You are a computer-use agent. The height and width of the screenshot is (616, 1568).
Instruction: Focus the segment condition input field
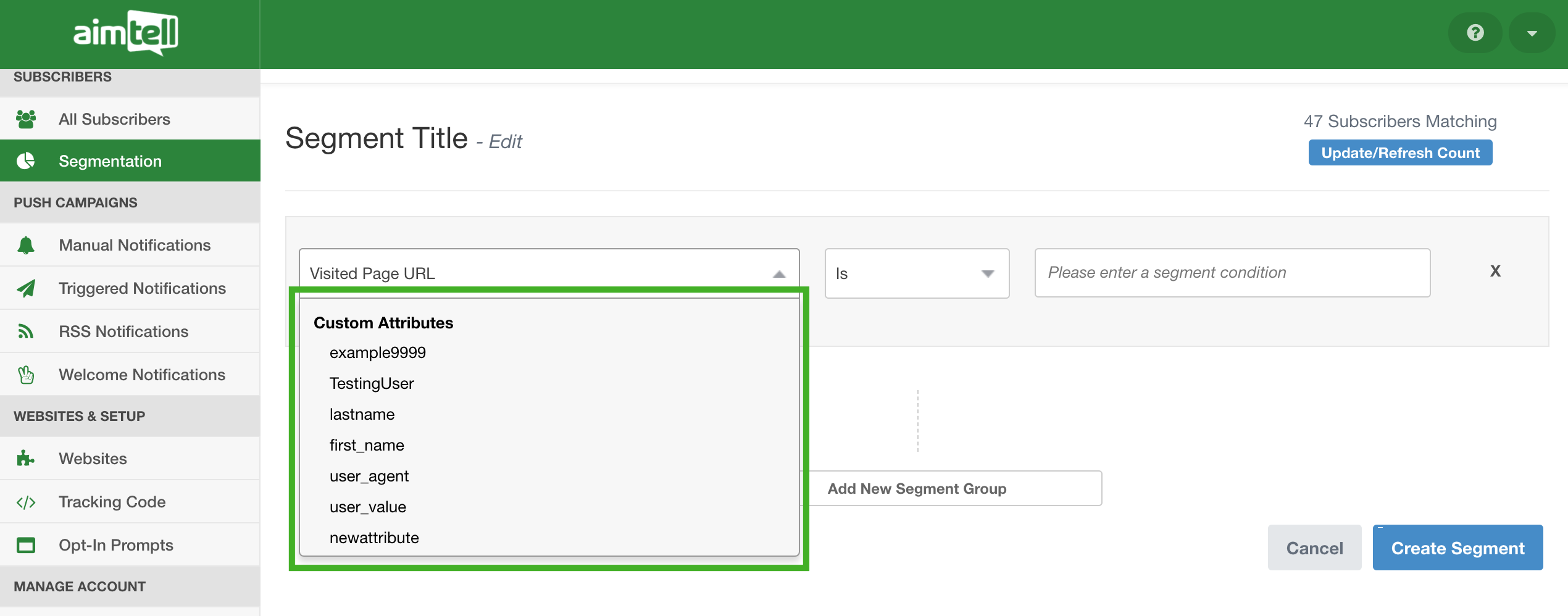[x=1232, y=273]
